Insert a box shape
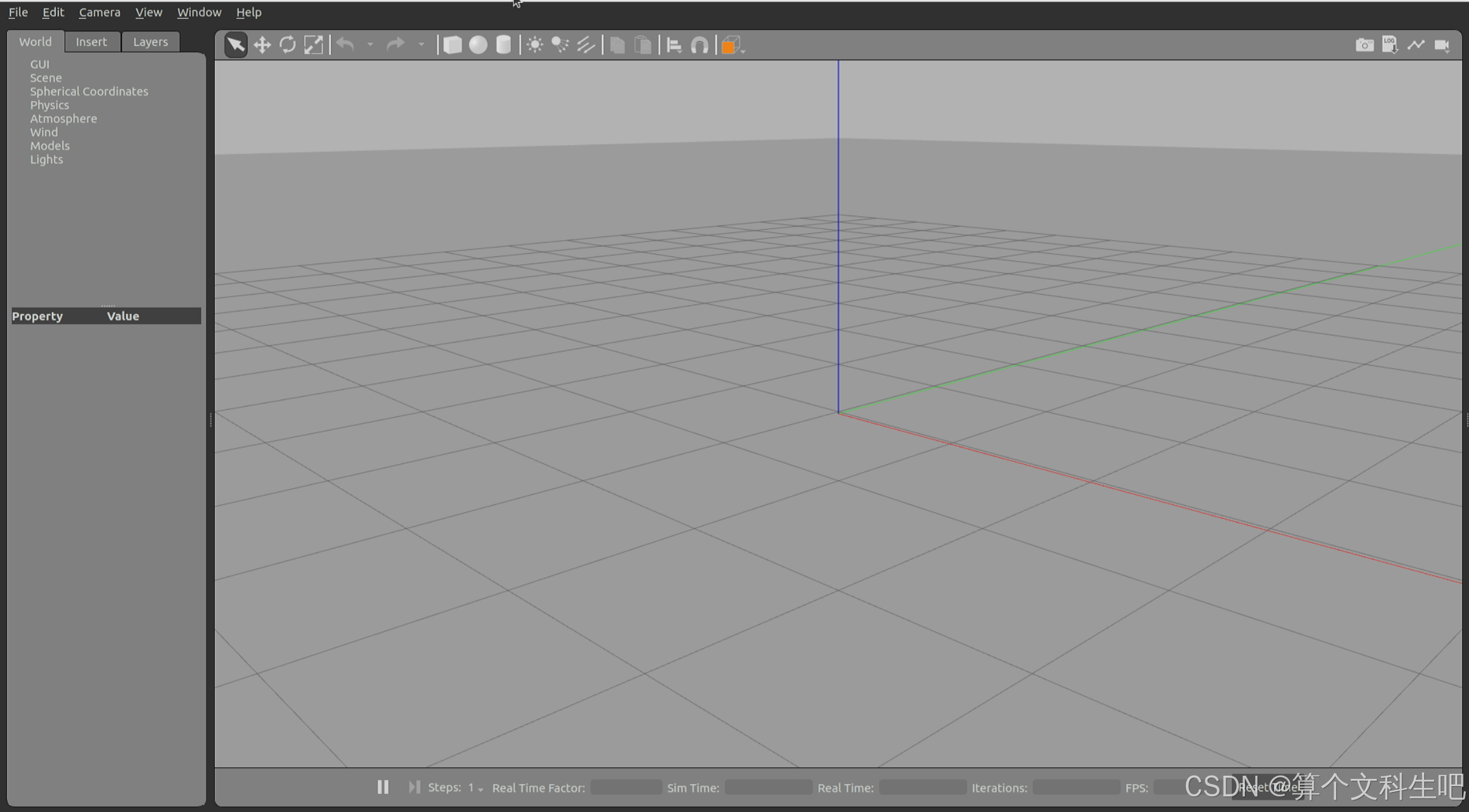 452,45
